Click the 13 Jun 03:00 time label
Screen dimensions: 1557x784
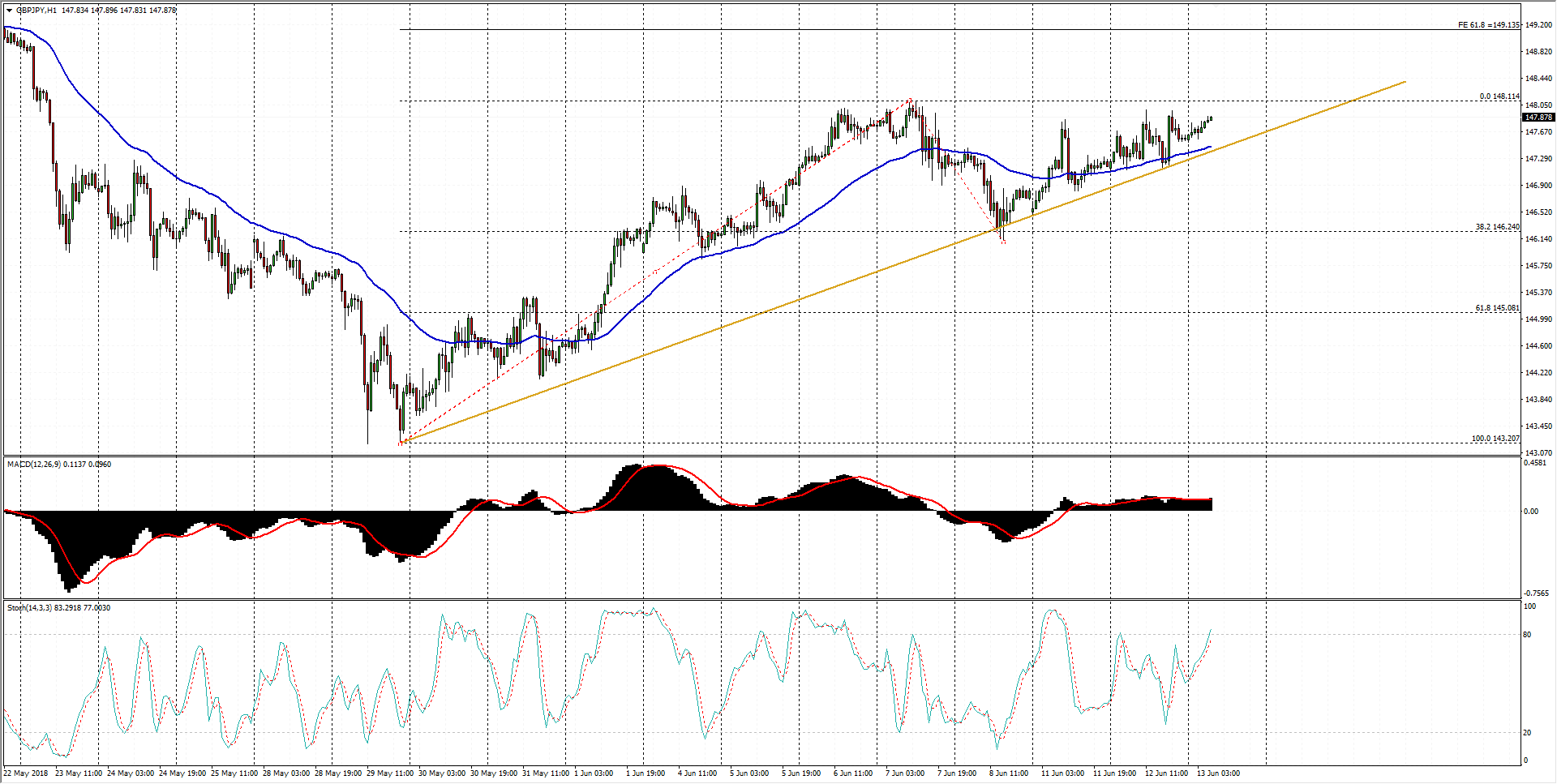[x=1218, y=773]
